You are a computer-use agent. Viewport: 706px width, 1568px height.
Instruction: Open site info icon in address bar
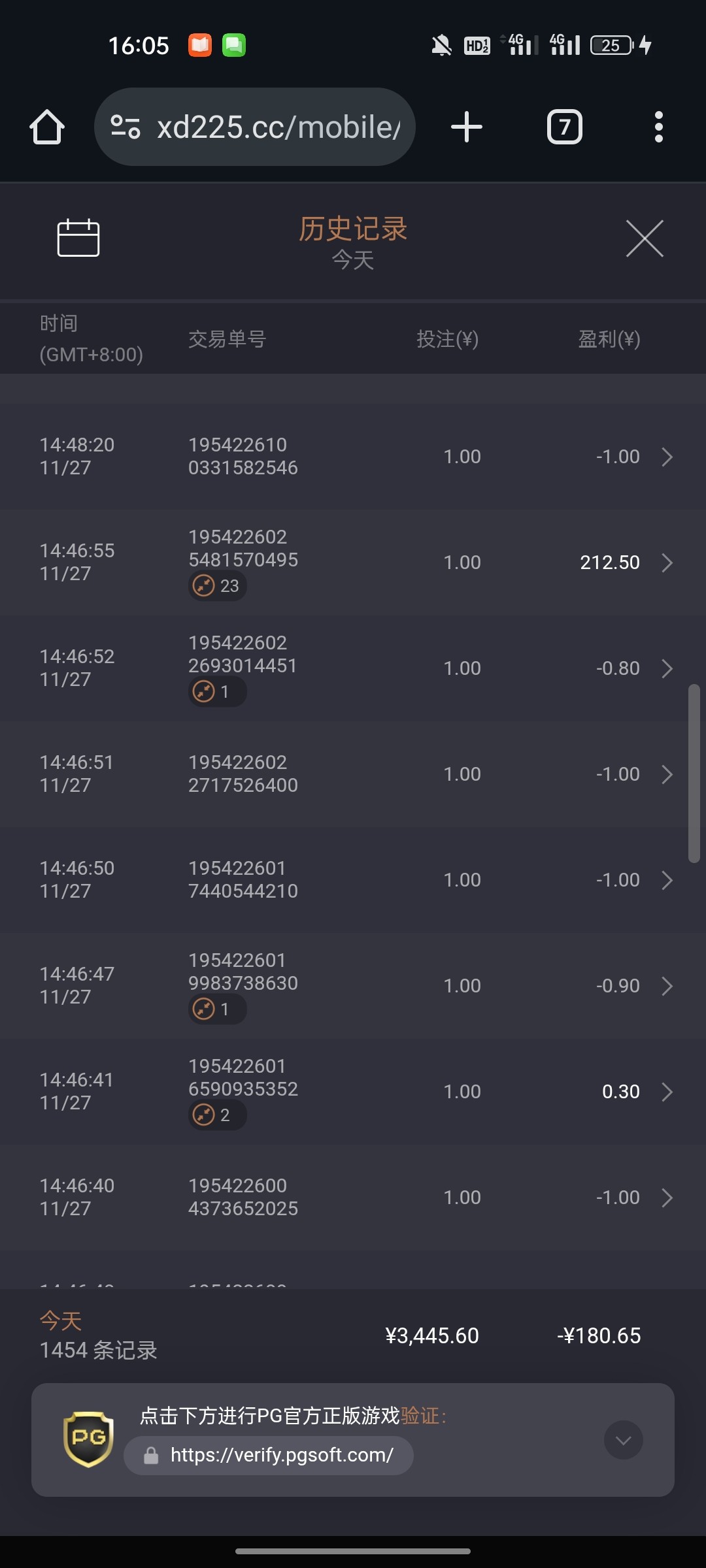(x=125, y=127)
